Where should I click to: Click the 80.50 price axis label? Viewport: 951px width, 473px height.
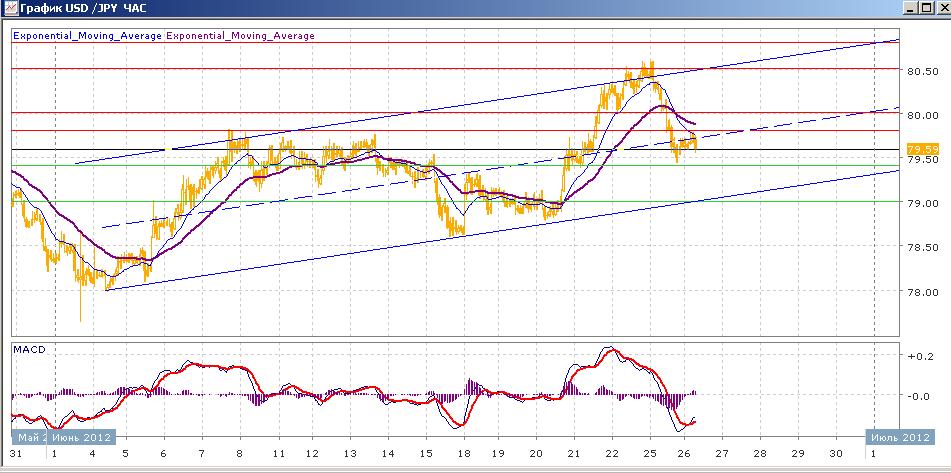pyautogui.click(x=922, y=72)
